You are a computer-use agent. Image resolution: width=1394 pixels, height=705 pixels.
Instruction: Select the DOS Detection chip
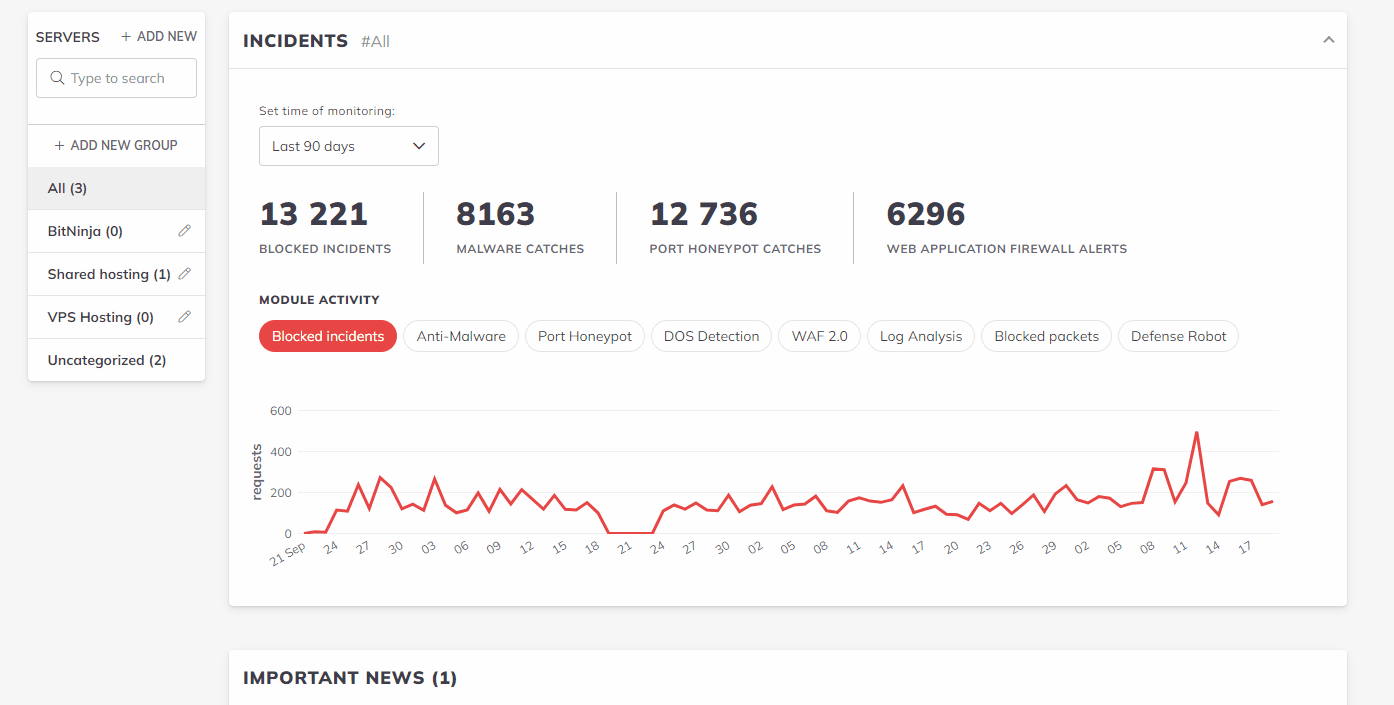point(712,337)
